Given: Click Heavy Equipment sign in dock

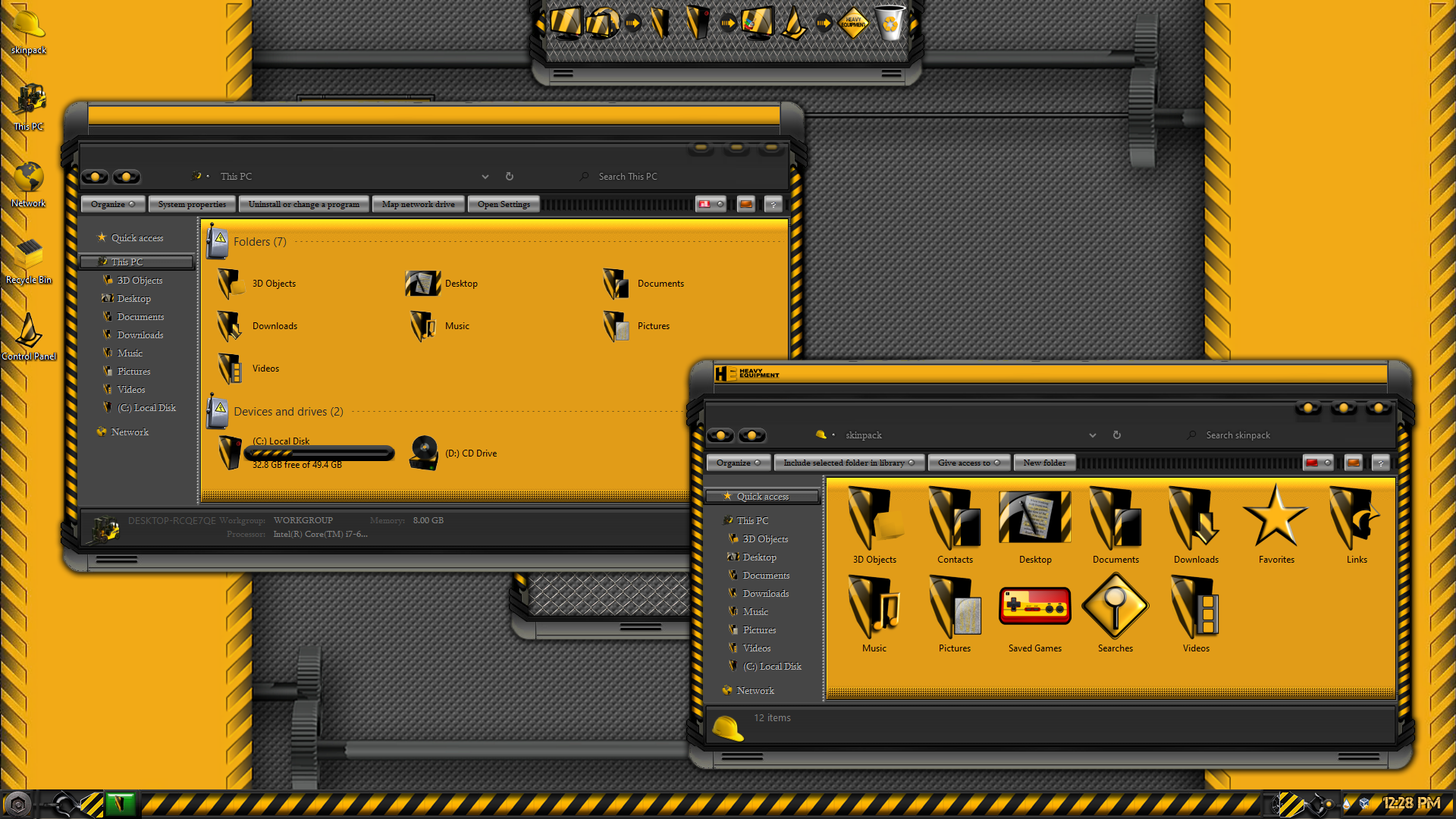Looking at the screenshot, I should click(853, 23).
